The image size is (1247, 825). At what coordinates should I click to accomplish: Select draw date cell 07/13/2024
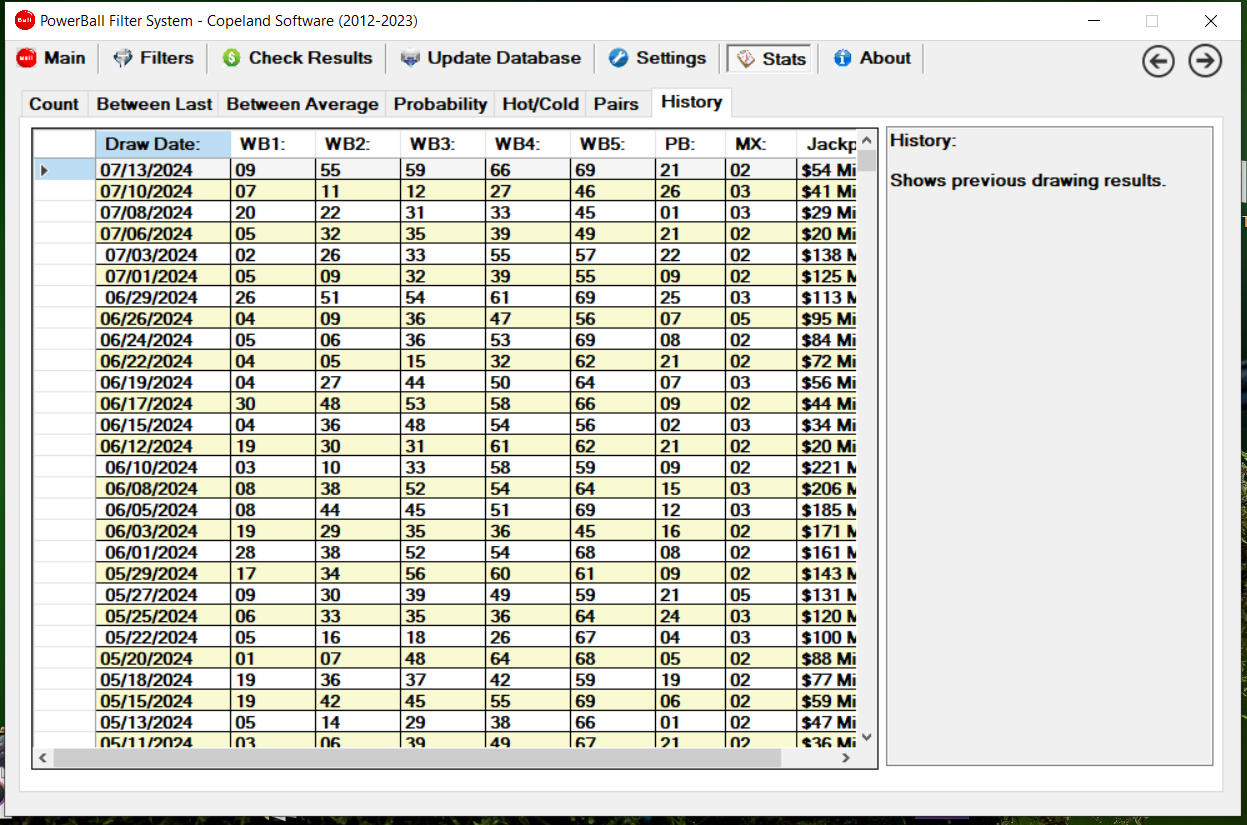163,170
